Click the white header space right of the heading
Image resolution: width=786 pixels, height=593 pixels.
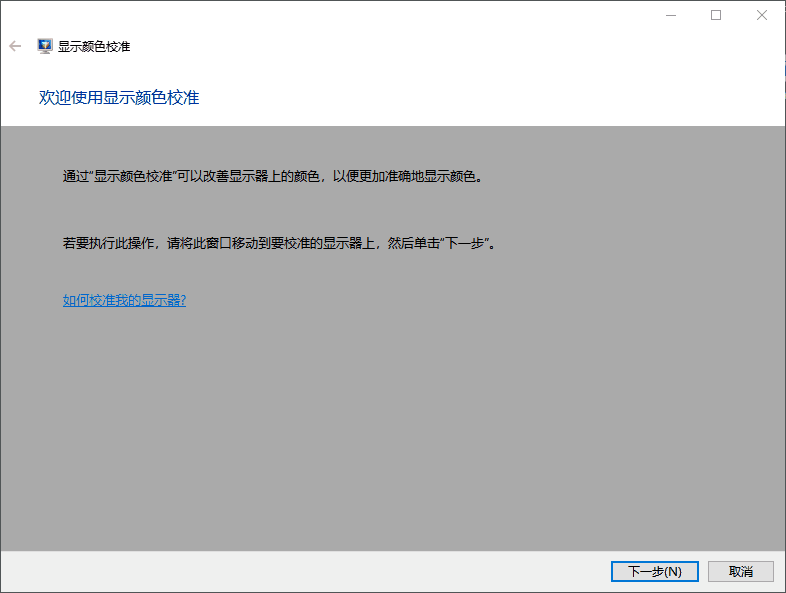[x=500, y=98]
